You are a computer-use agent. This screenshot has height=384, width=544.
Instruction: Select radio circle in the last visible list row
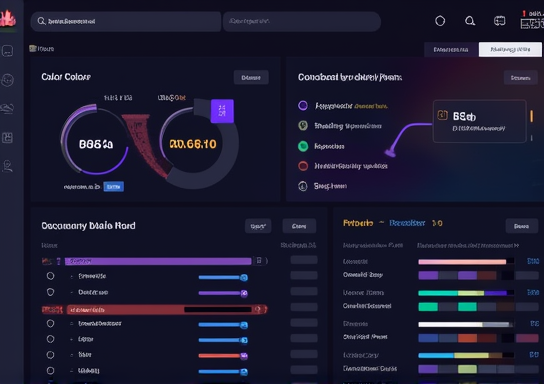tap(50, 370)
